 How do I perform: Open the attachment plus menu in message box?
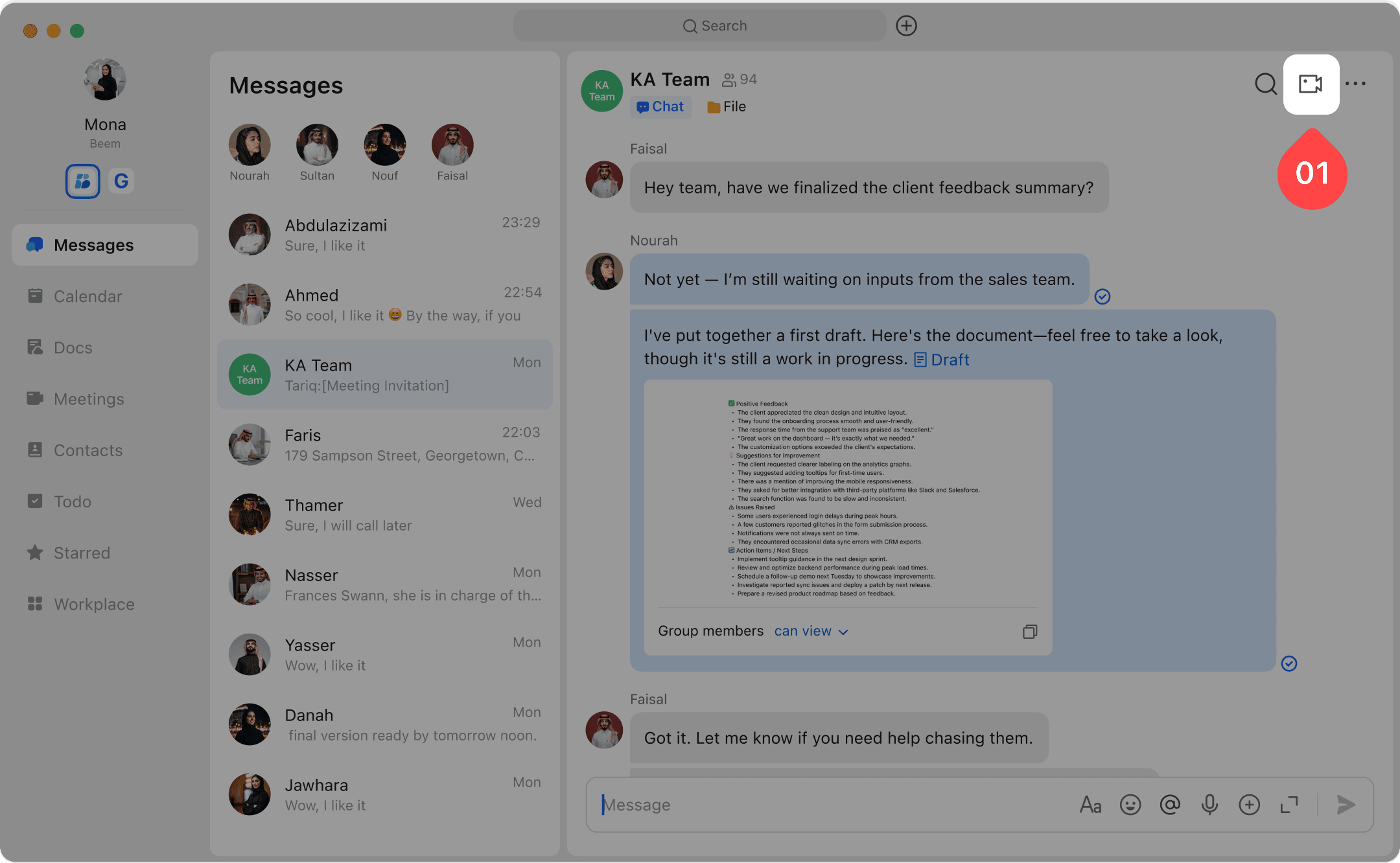pyautogui.click(x=1249, y=805)
